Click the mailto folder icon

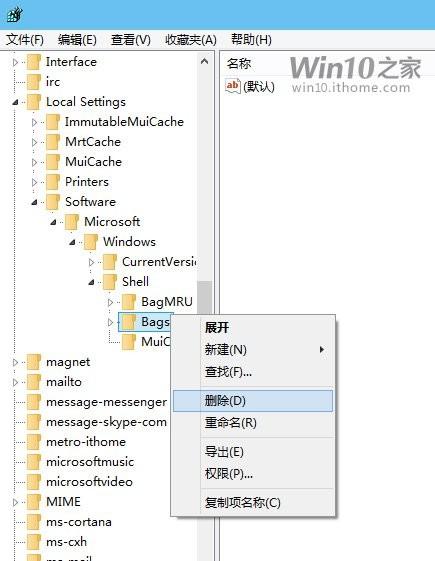(x=34, y=382)
